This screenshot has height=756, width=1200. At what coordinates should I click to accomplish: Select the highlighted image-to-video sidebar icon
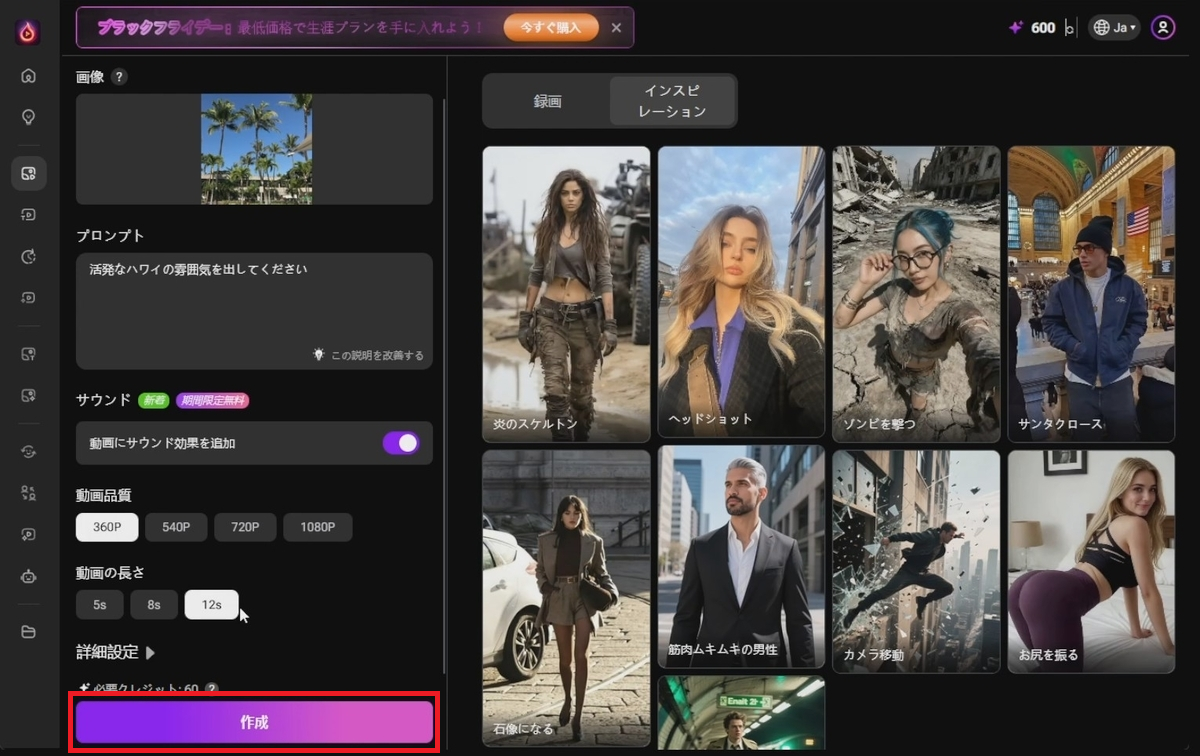[28, 173]
